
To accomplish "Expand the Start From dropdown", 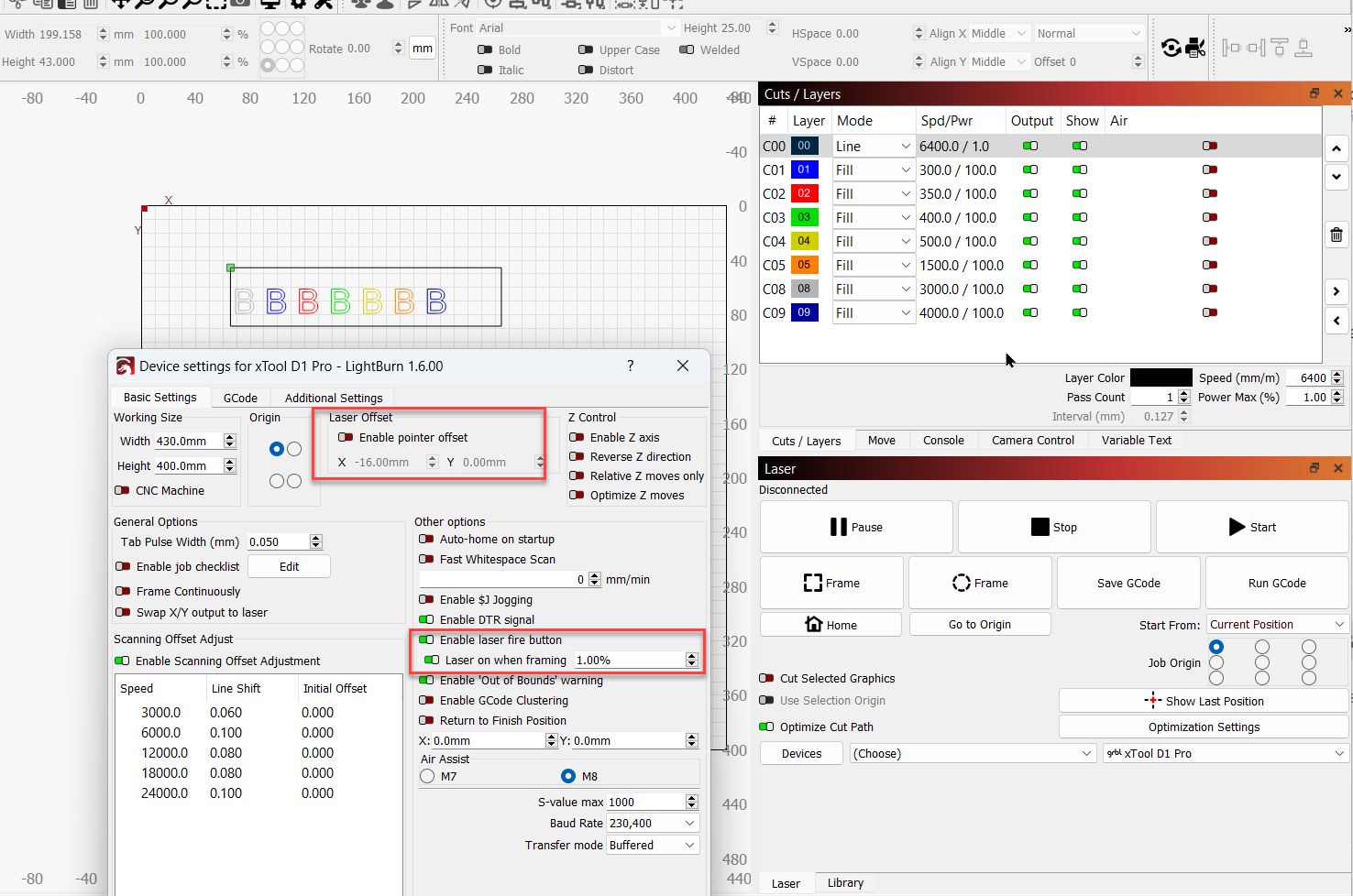I will pyautogui.click(x=1277, y=624).
